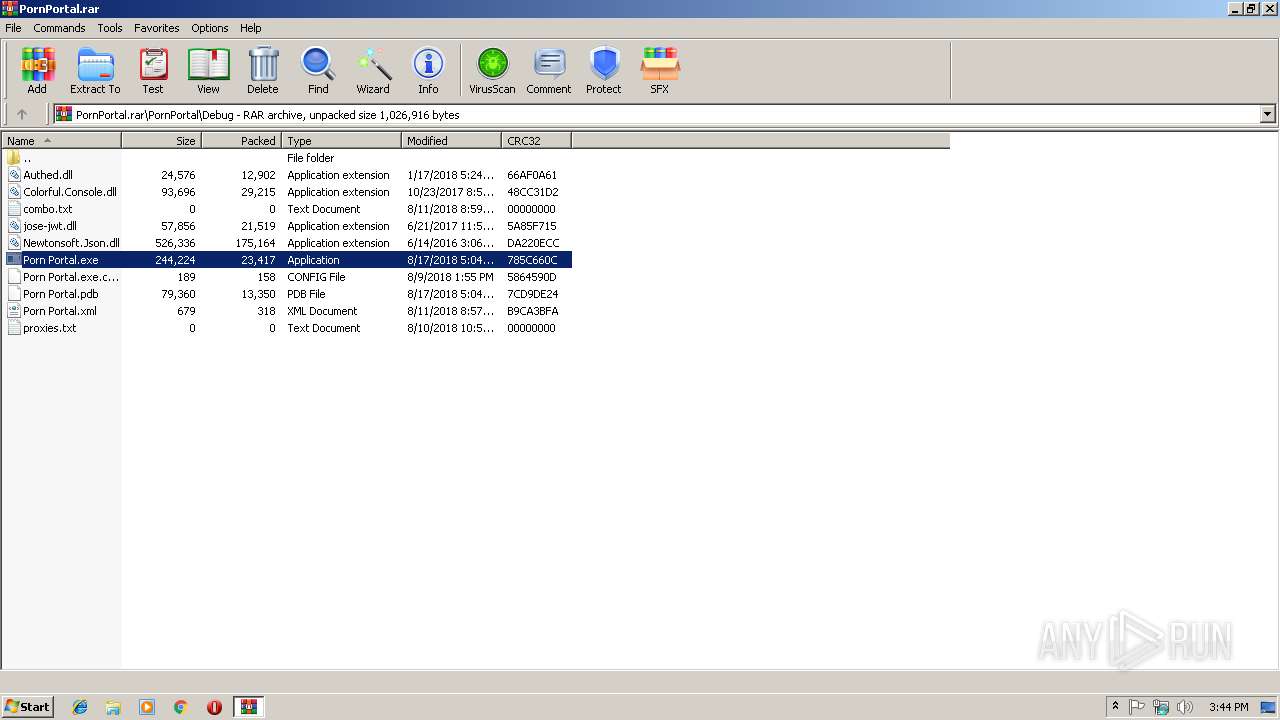Open the Commands menu
This screenshot has height=720, width=1280.
59,28
